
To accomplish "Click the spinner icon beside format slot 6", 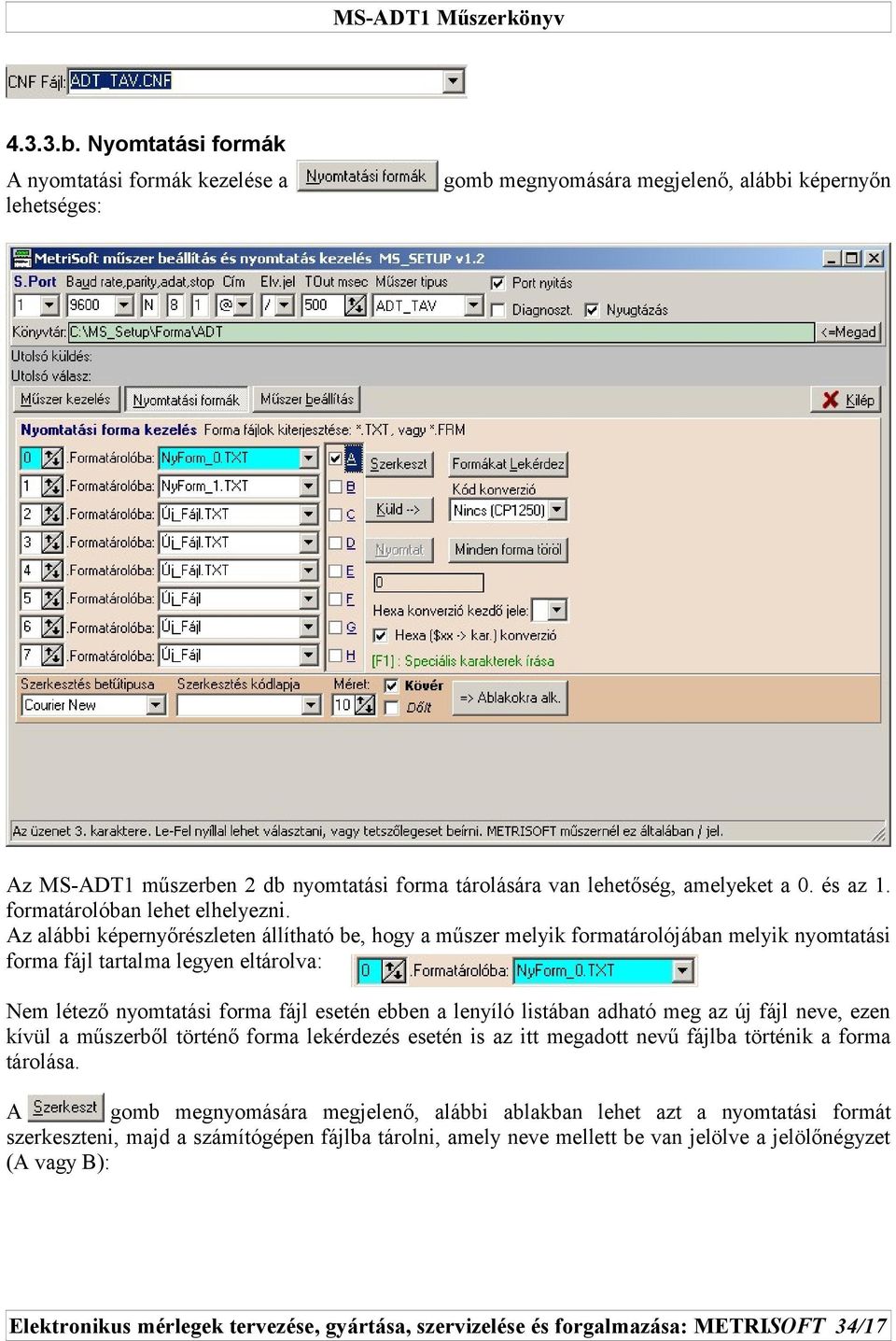I will (x=52, y=628).
